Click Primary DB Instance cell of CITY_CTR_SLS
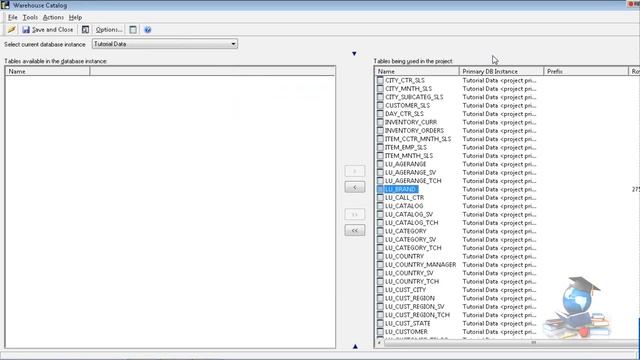640x360 pixels. [x=499, y=80]
